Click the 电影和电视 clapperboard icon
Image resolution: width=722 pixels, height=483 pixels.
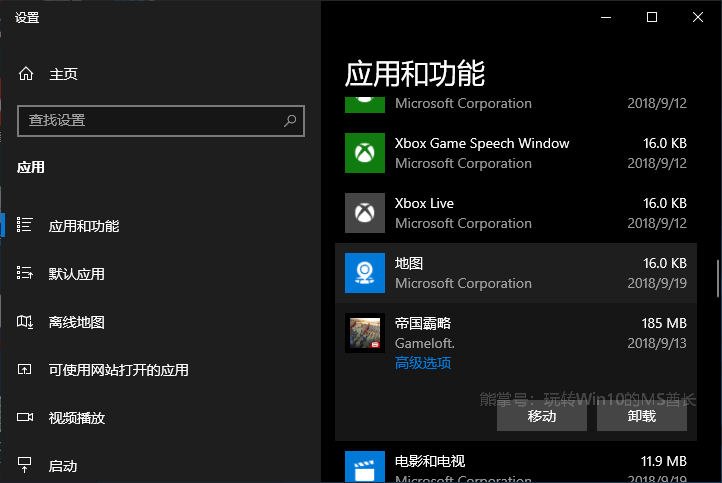(x=365, y=467)
